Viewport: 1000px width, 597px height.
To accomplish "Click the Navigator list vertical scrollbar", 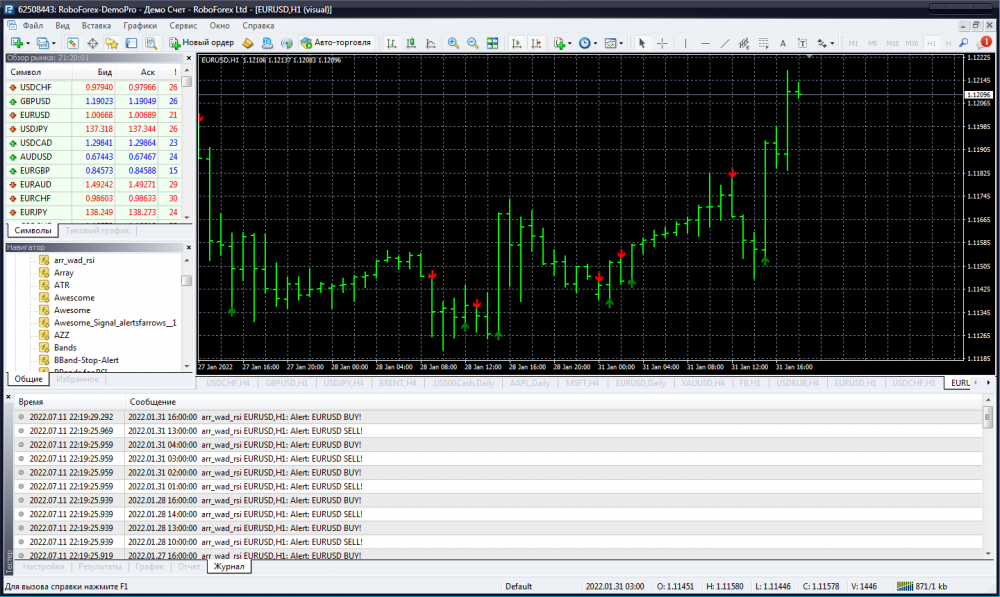I will (186, 313).
